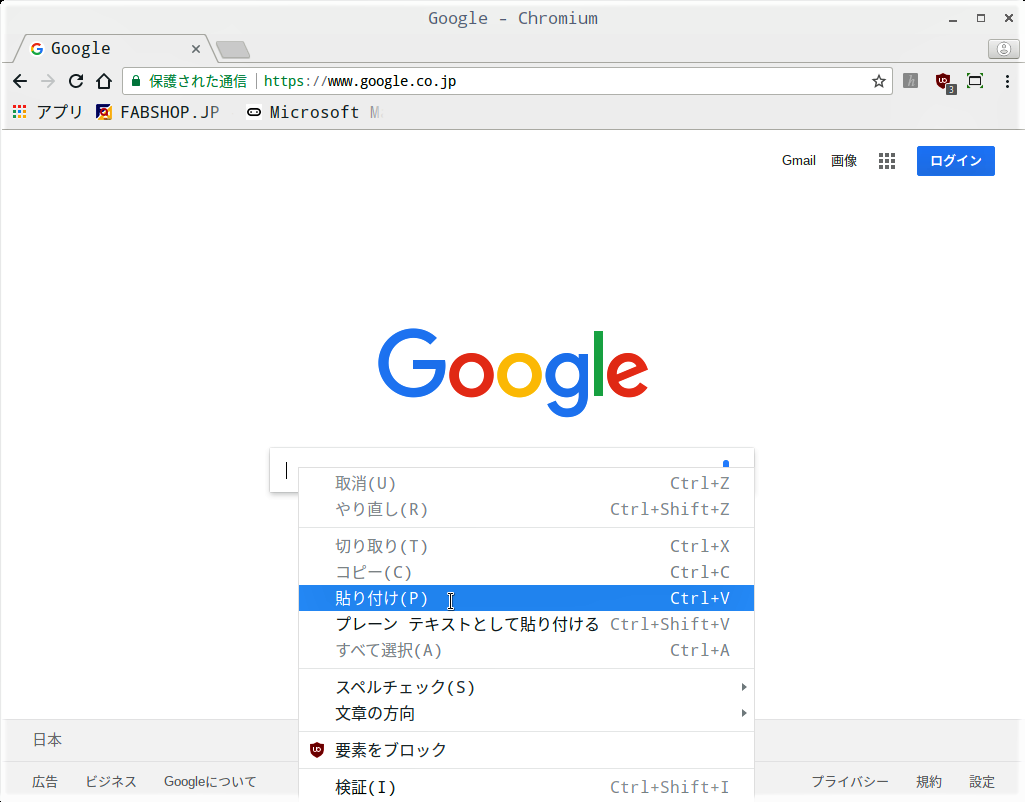Click やり直し(R) in the context menu
1025x802 pixels.
526,509
